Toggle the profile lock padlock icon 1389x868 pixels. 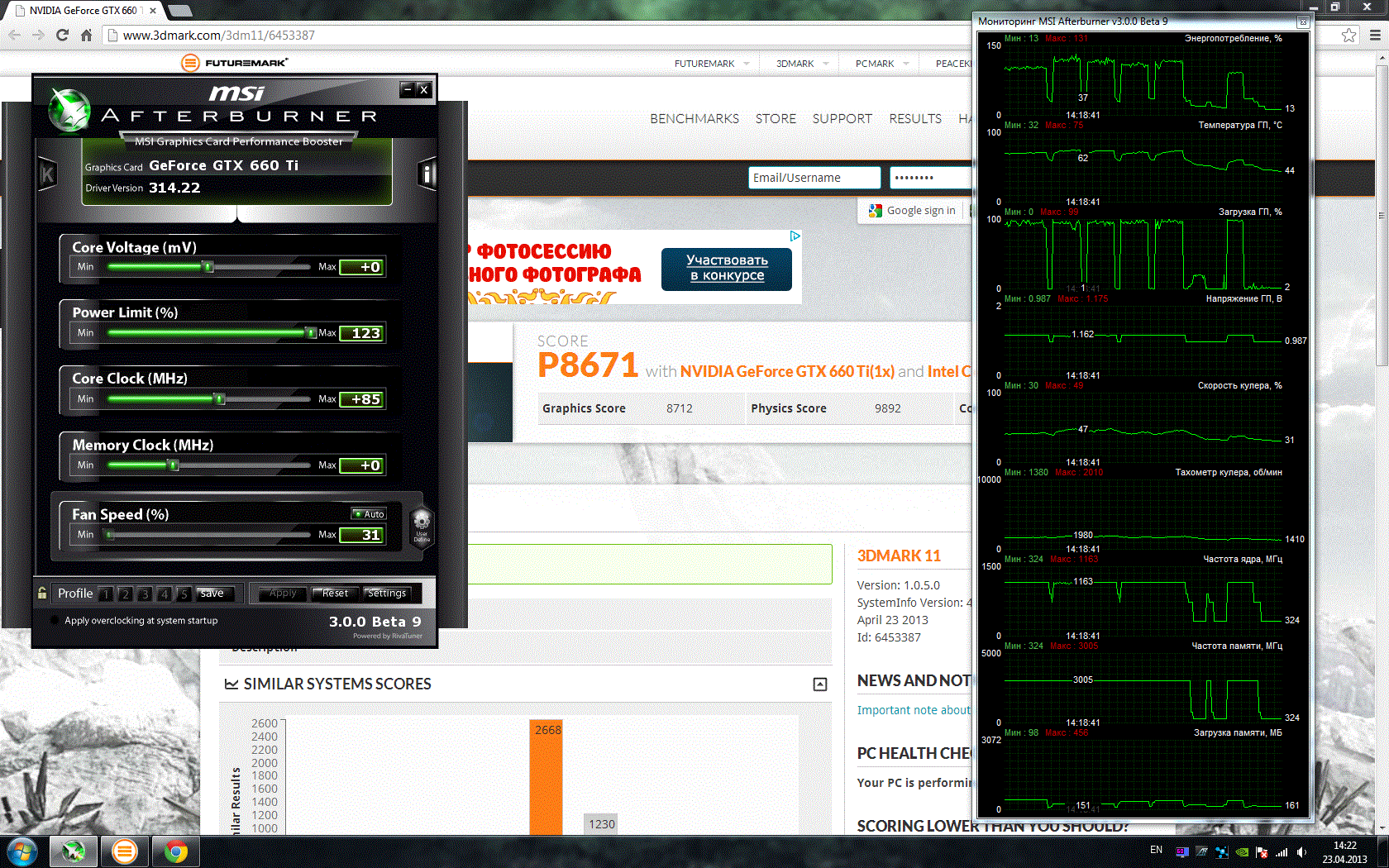pos(42,593)
